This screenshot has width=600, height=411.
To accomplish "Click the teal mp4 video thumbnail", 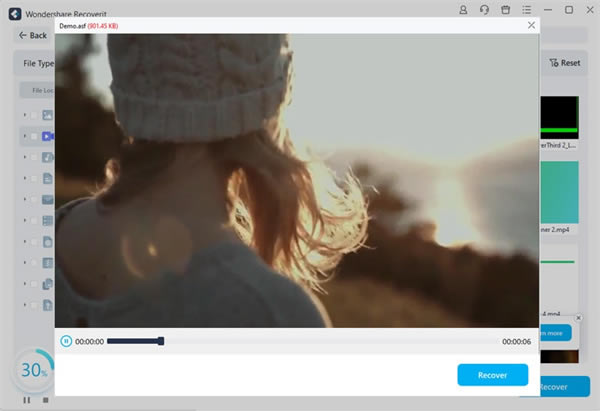I will (559, 192).
